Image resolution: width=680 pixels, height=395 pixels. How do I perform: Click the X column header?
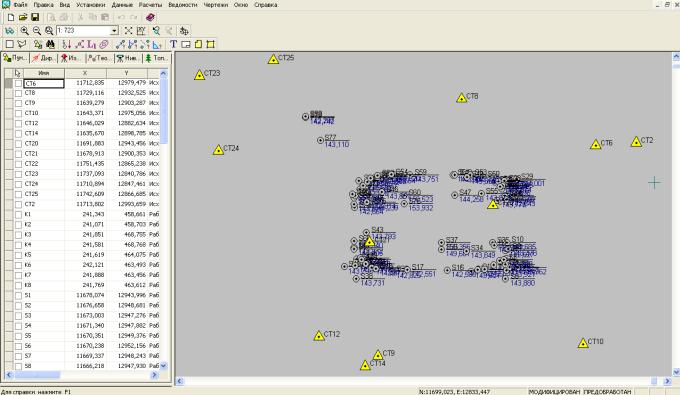tap(85, 73)
